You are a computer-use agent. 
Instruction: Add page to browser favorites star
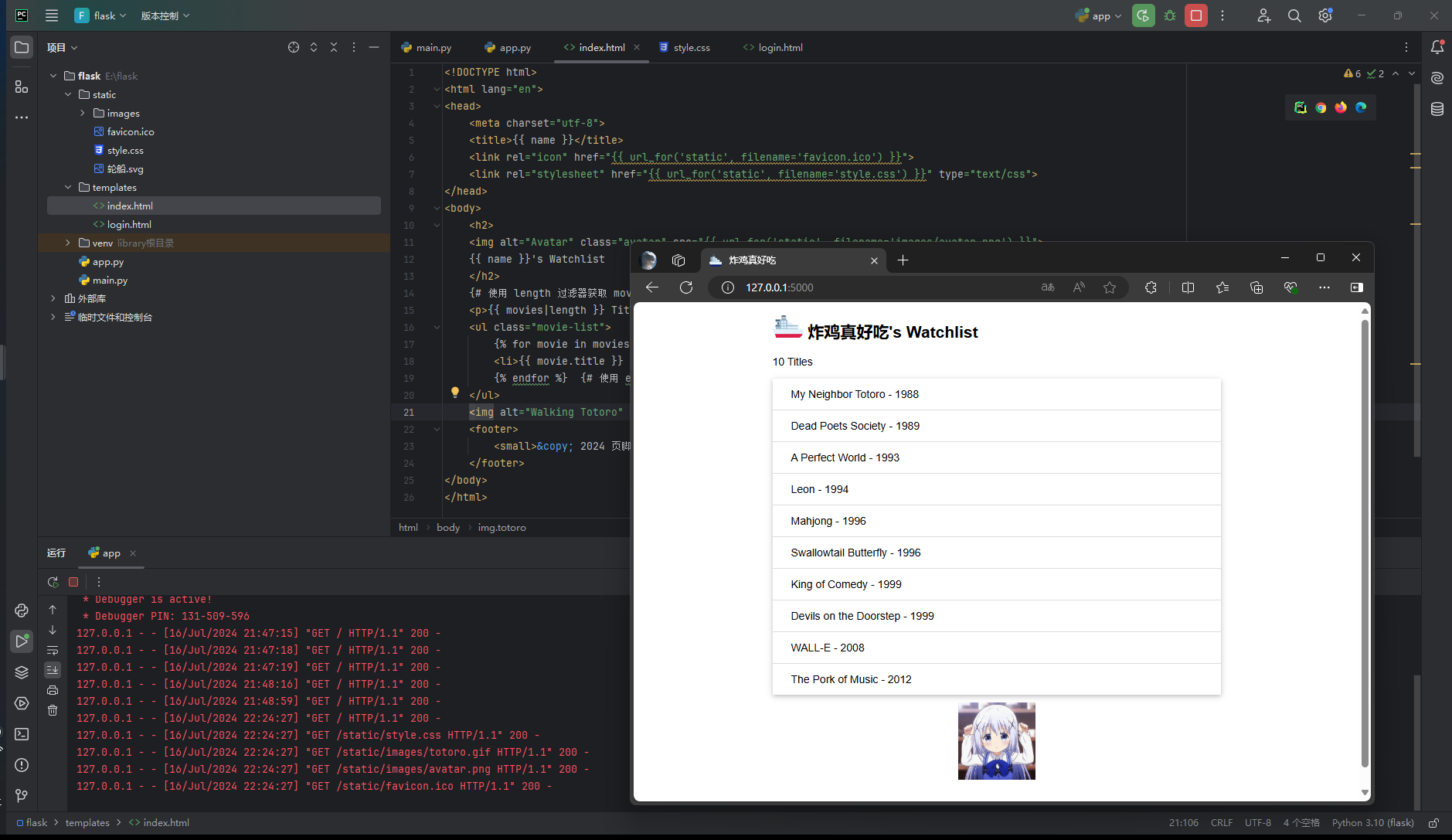(x=1110, y=287)
